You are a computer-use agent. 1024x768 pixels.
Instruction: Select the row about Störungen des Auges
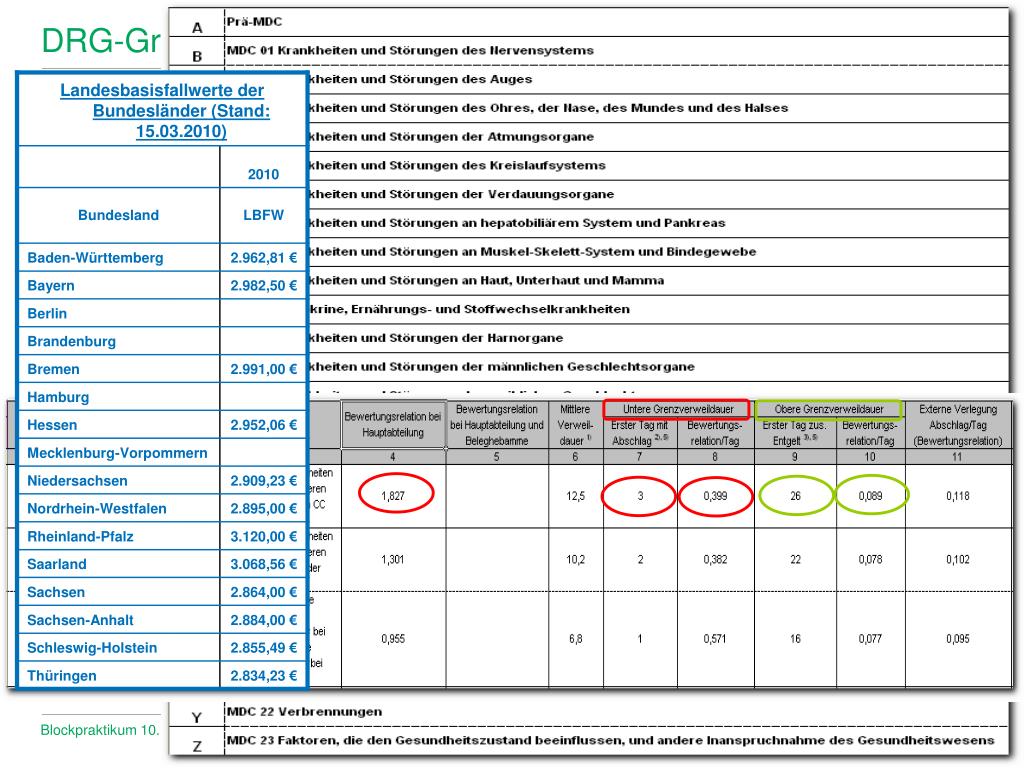(x=658, y=79)
